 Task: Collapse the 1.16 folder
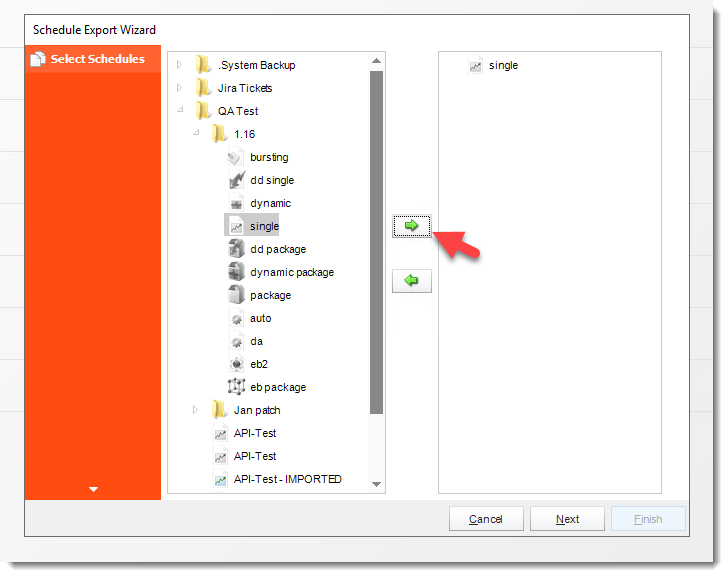click(x=196, y=133)
